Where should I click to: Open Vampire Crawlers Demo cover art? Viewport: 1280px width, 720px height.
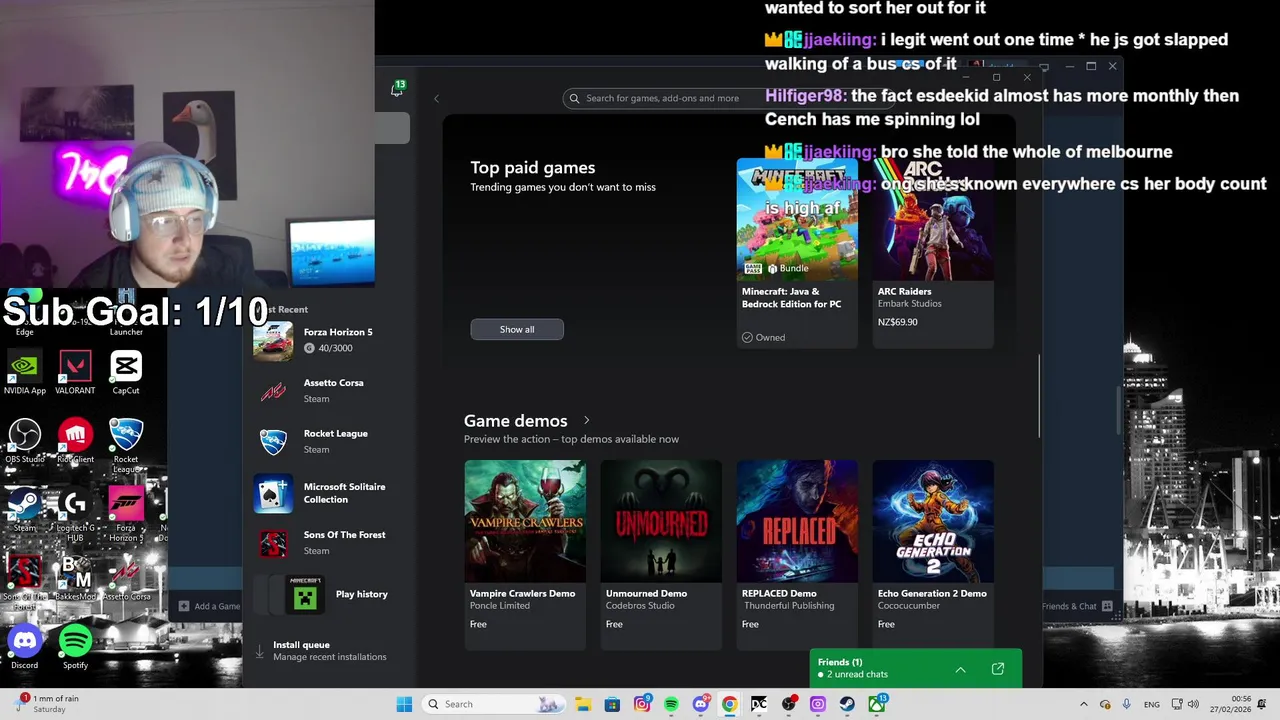(x=525, y=520)
